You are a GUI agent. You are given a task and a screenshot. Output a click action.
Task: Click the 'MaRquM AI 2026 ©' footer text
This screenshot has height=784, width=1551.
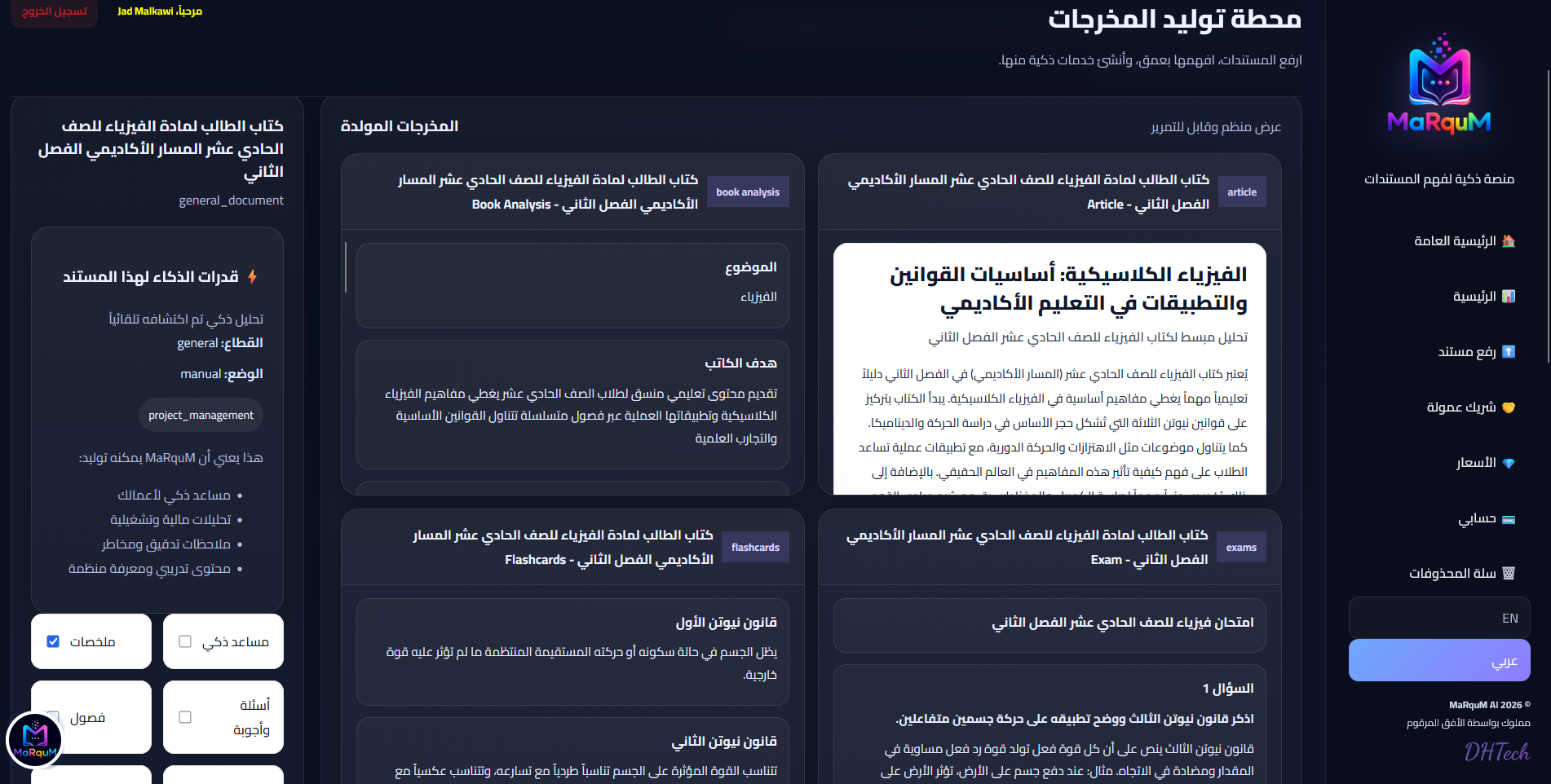tap(1490, 705)
